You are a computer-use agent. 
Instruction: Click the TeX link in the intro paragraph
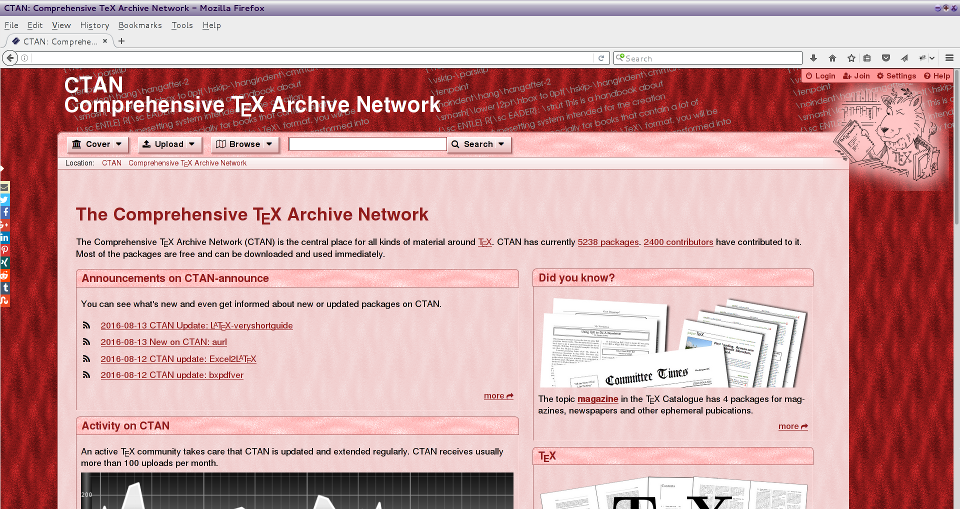(x=485, y=242)
